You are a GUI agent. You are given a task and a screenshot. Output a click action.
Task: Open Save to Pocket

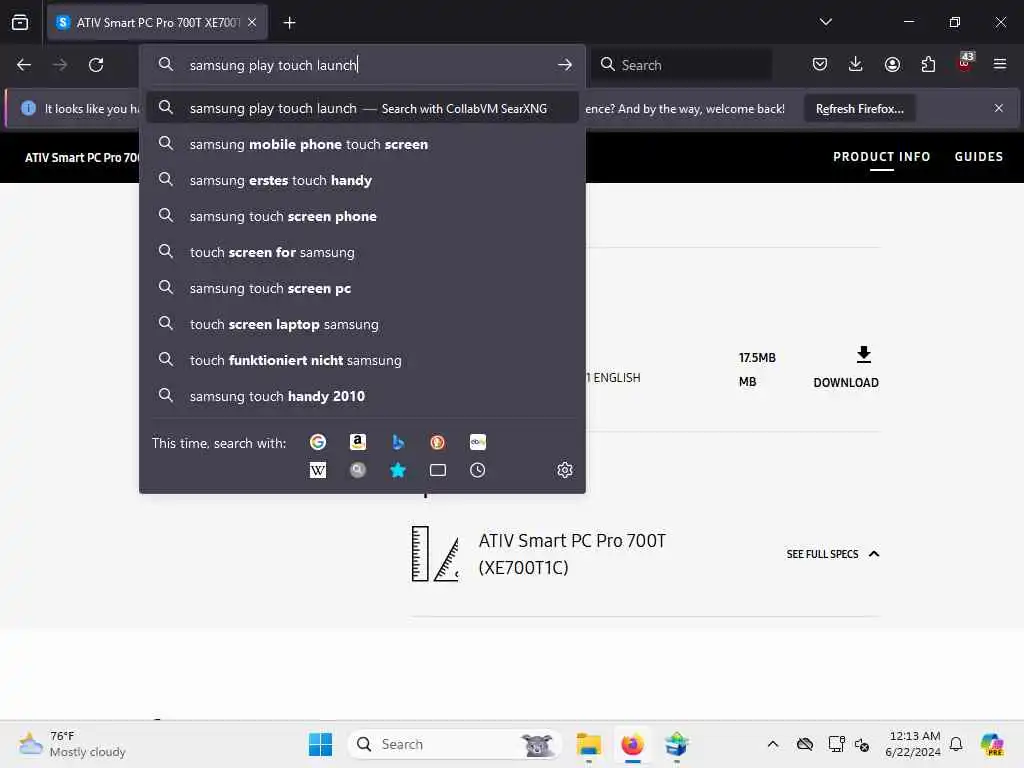820,64
